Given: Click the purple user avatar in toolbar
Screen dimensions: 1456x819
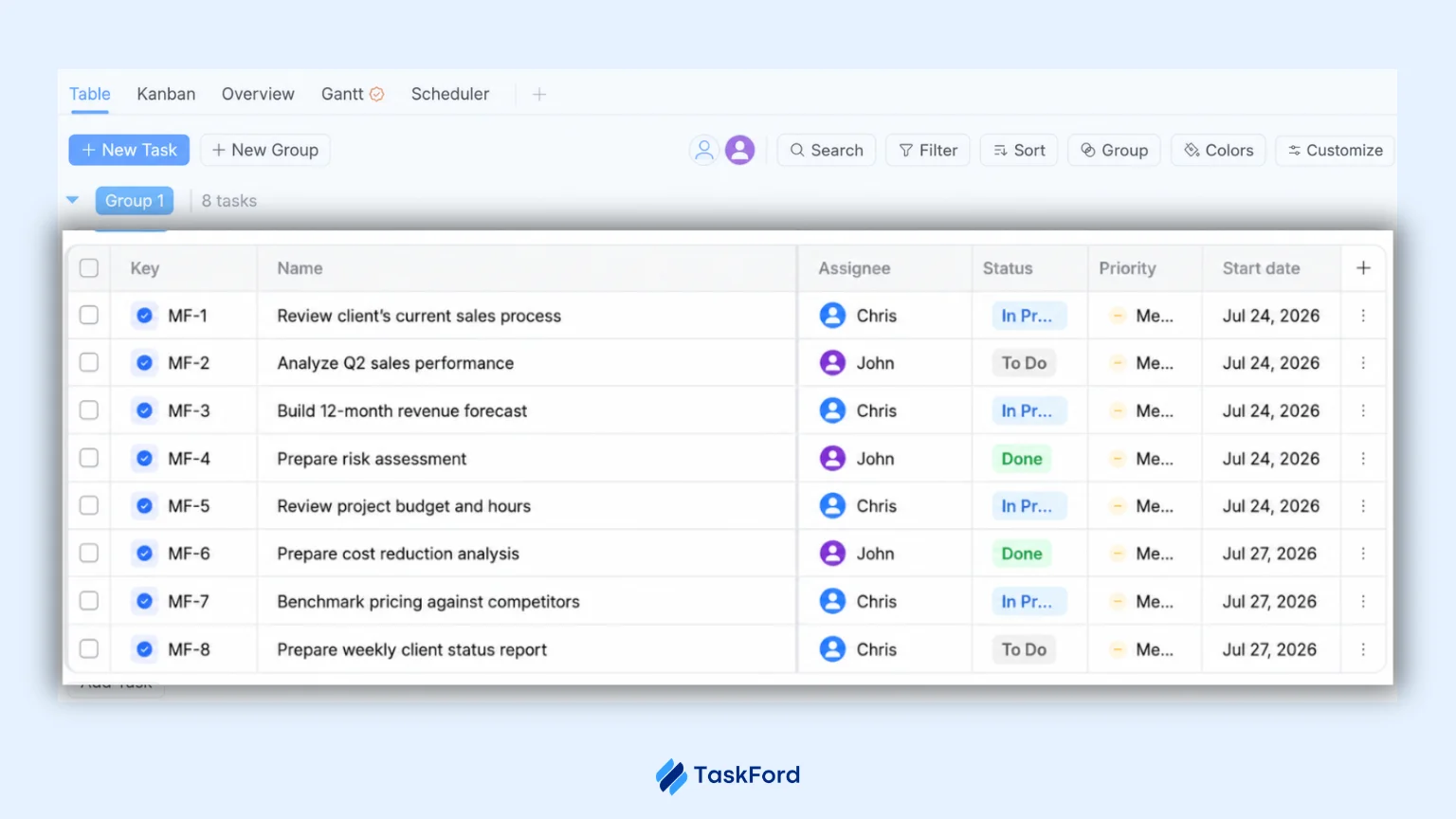Looking at the screenshot, I should (740, 150).
